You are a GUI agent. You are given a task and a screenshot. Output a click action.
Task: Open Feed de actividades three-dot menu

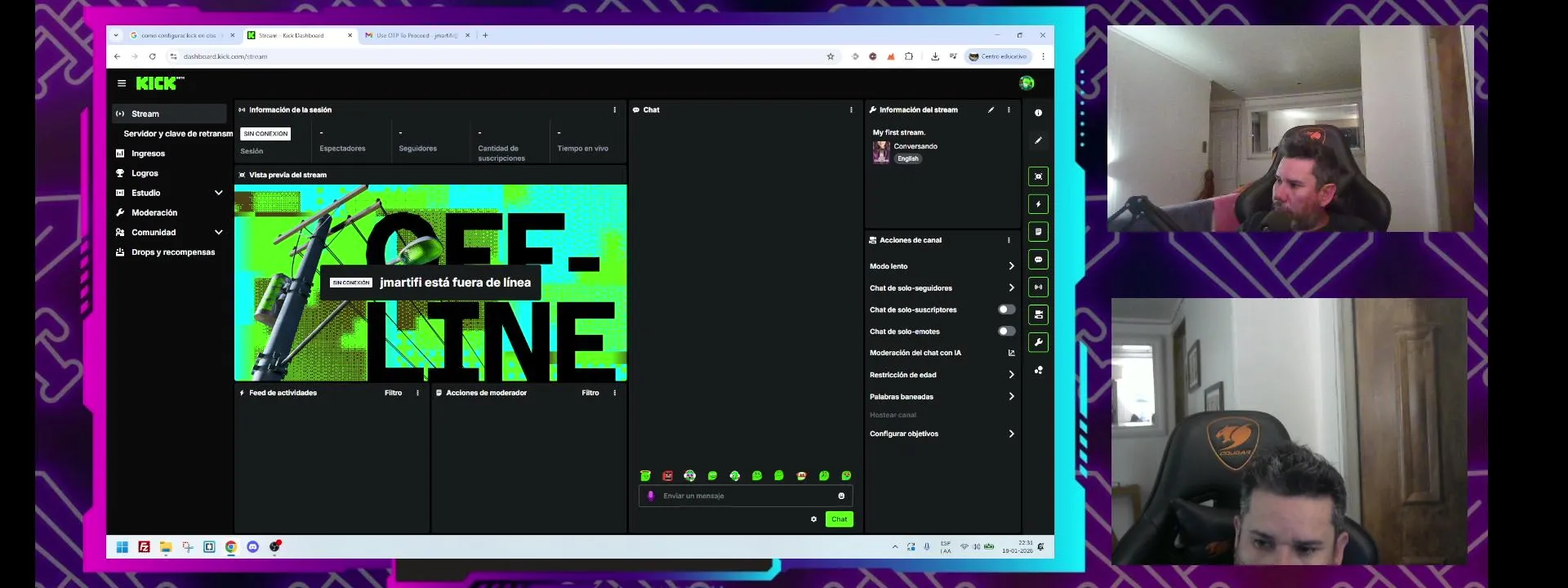pyautogui.click(x=417, y=393)
